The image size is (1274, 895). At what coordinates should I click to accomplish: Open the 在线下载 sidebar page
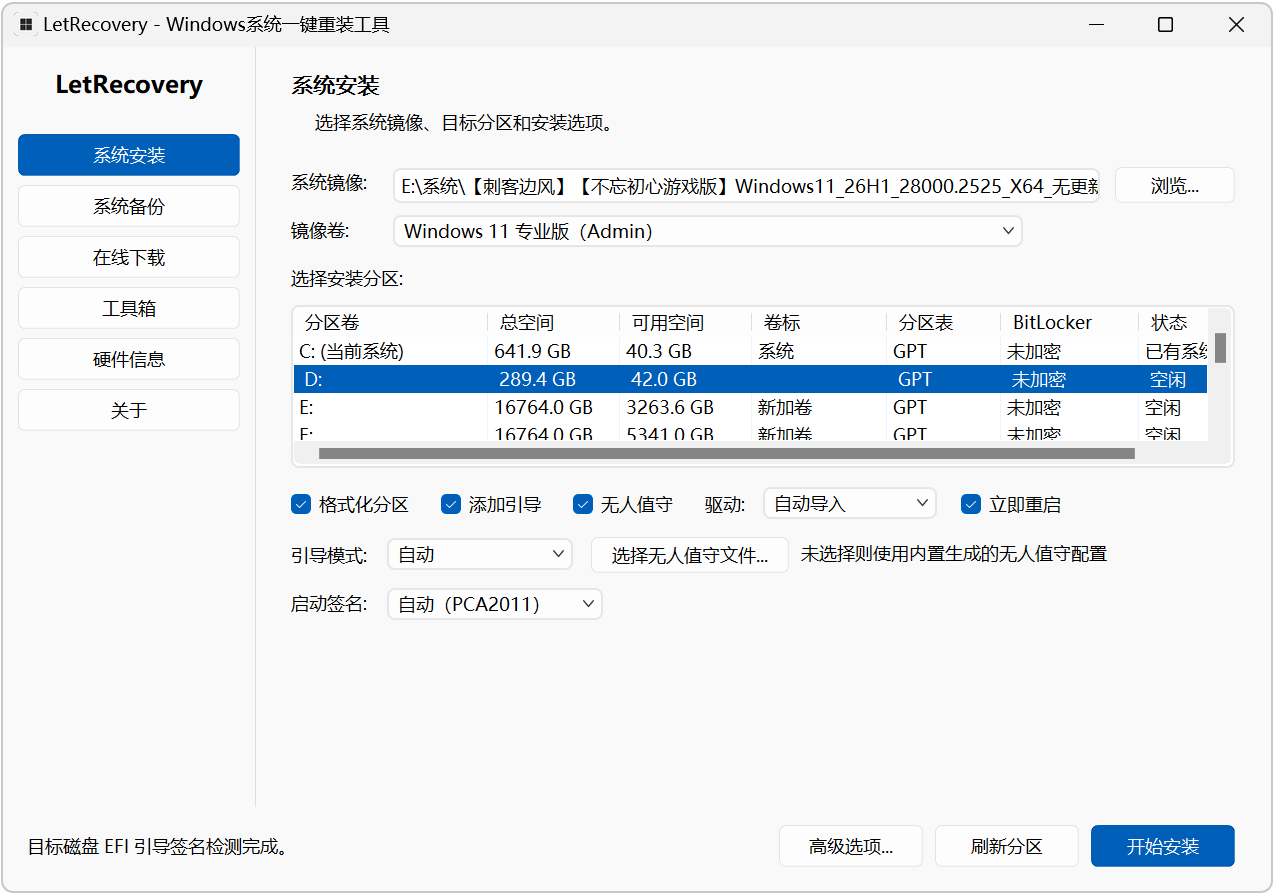(129, 257)
